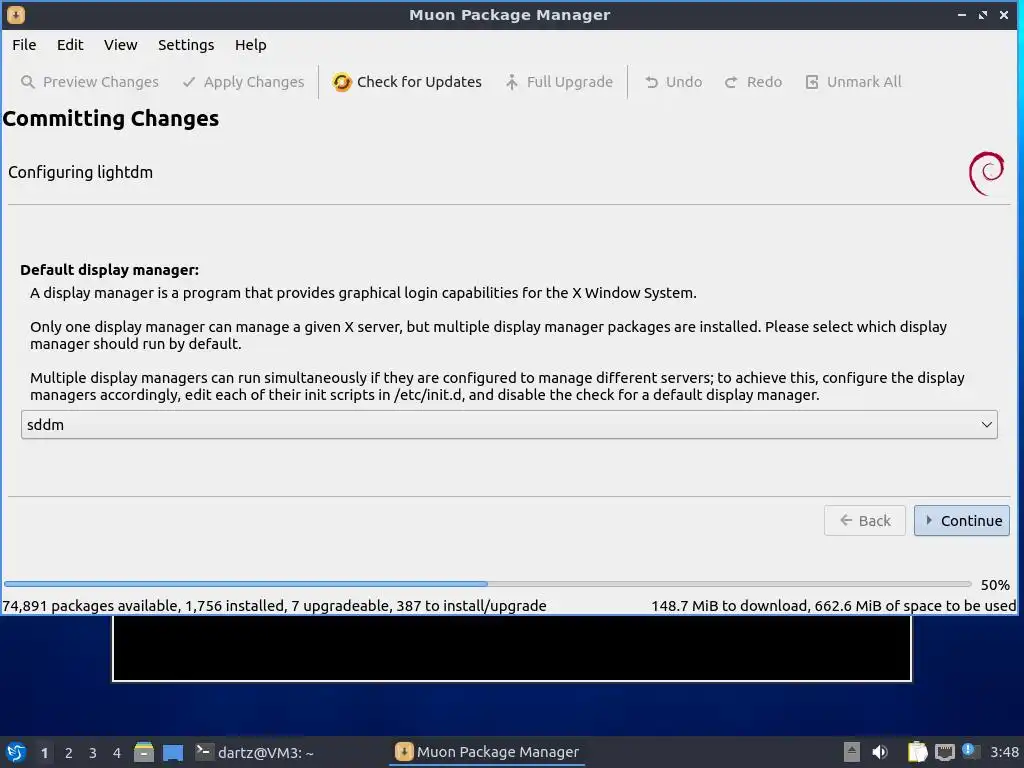The width and height of the screenshot is (1024, 768).
Task: Click Check for Updates
Action: (x=407, y=82)
